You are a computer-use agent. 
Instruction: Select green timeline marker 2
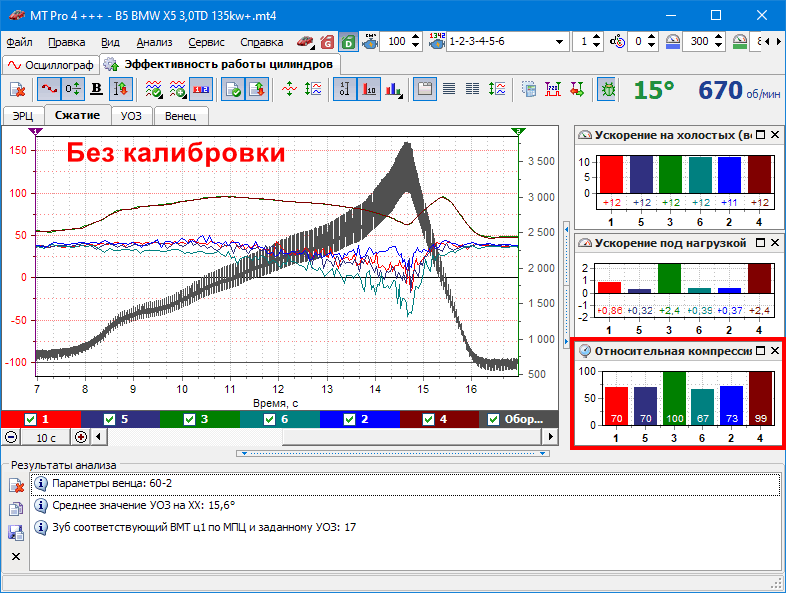coord(518,131)
